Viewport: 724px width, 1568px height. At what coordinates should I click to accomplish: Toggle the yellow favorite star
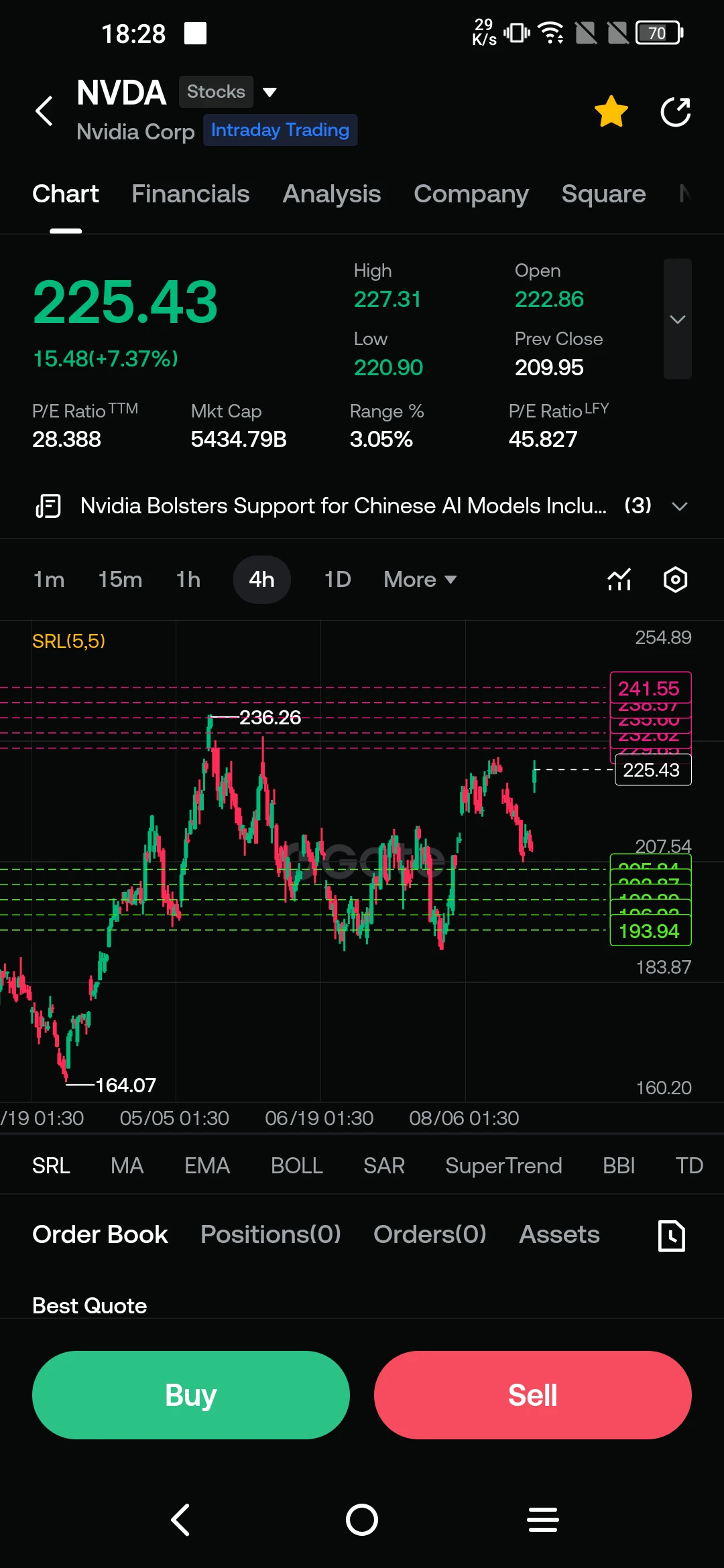[x=611, y=112]
